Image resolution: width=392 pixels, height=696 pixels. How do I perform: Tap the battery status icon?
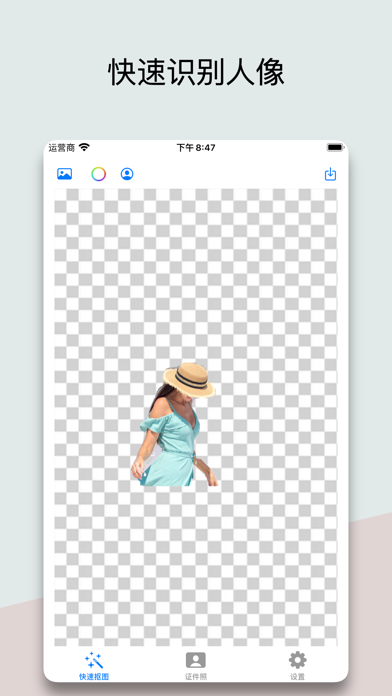pos(335,147)
